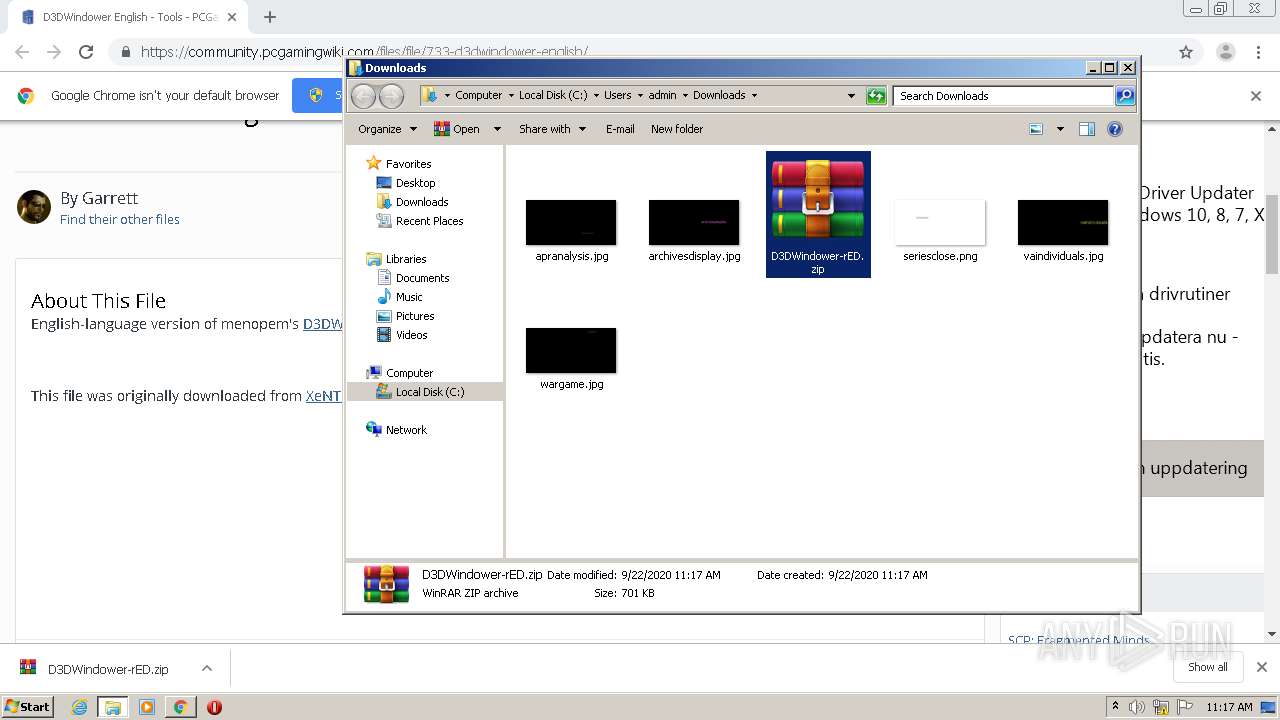
Task: Click Chrome icon in taskbar
Action: pos(180,707)
